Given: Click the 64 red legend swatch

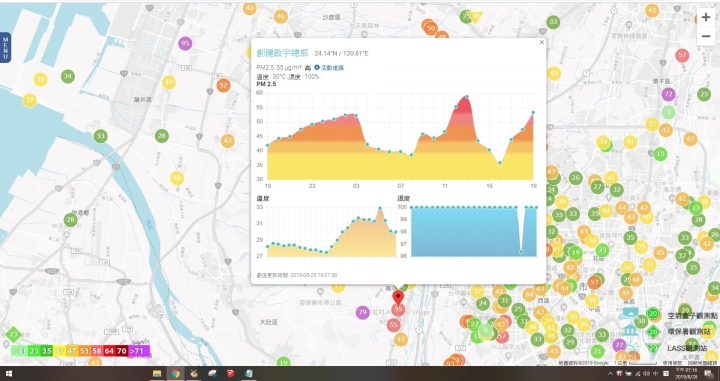Looking at the screenshot, I should tap(109, 351).
